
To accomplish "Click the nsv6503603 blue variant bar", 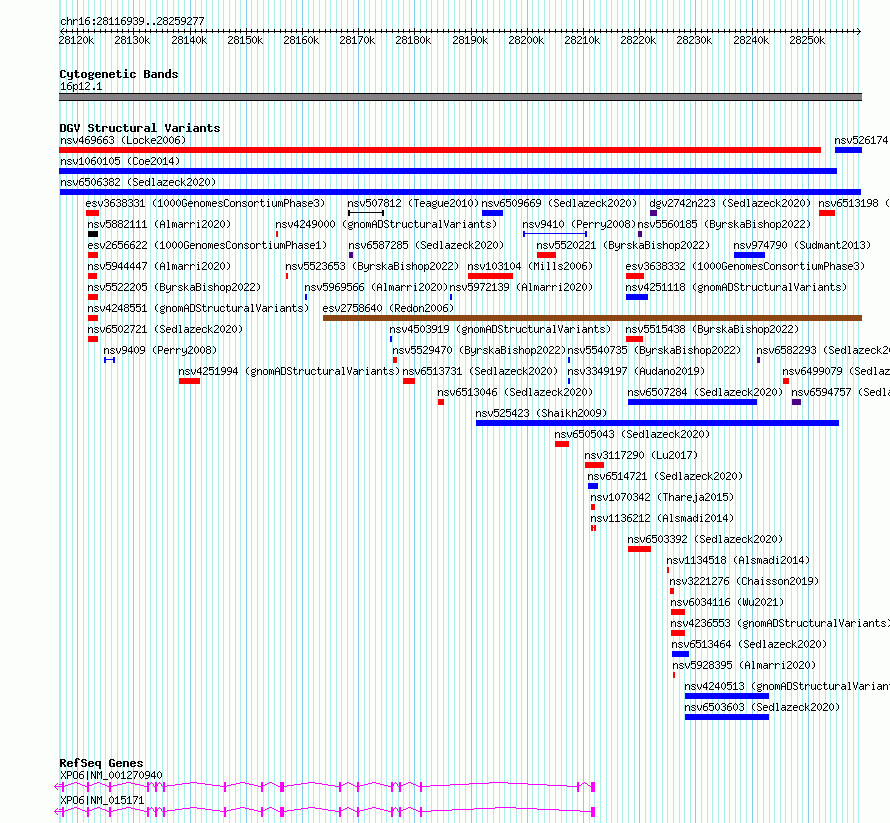I will [727, 717].
